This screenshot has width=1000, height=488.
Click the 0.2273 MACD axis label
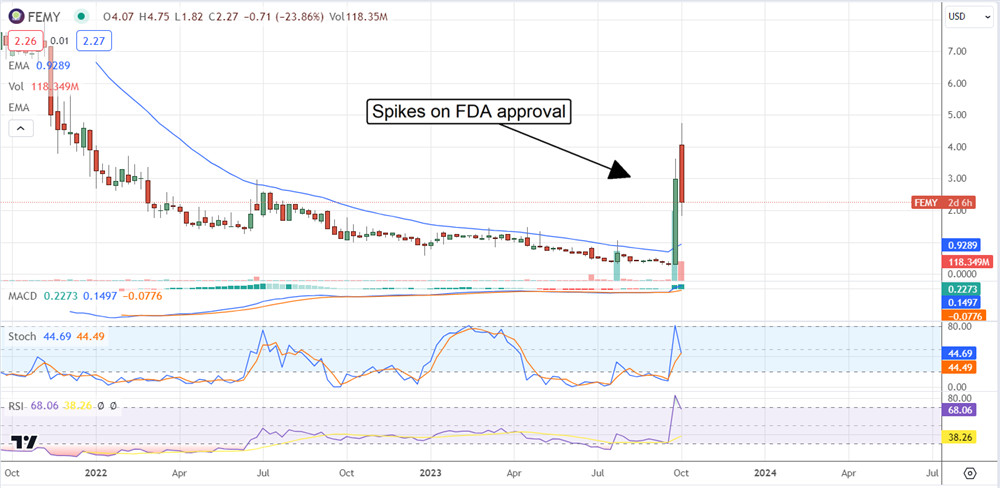(x=961, y=288)
